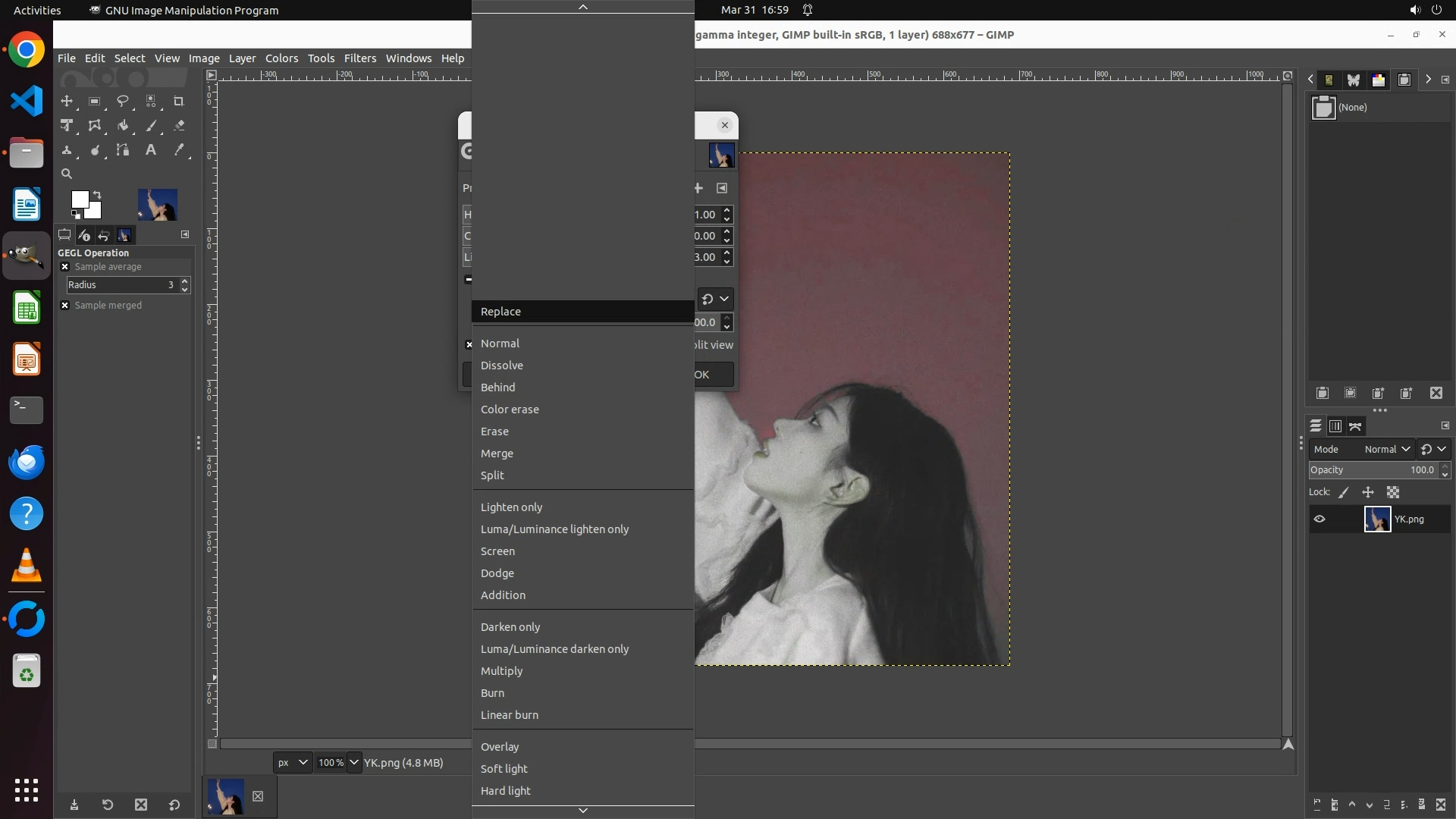Viewport: 1456px width, 819px height.
Task: Open the px unit dropdown
Action: tap(292, 763)
